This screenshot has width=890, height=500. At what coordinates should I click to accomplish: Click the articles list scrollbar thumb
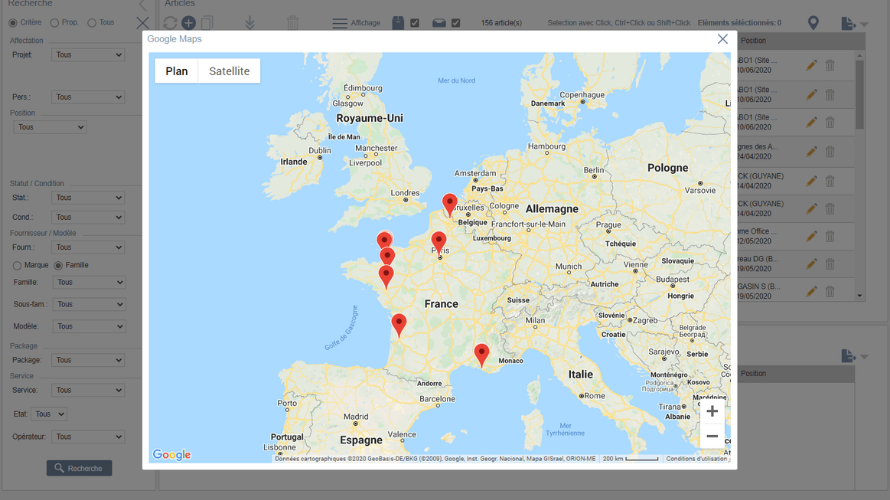tap(859, 94)
